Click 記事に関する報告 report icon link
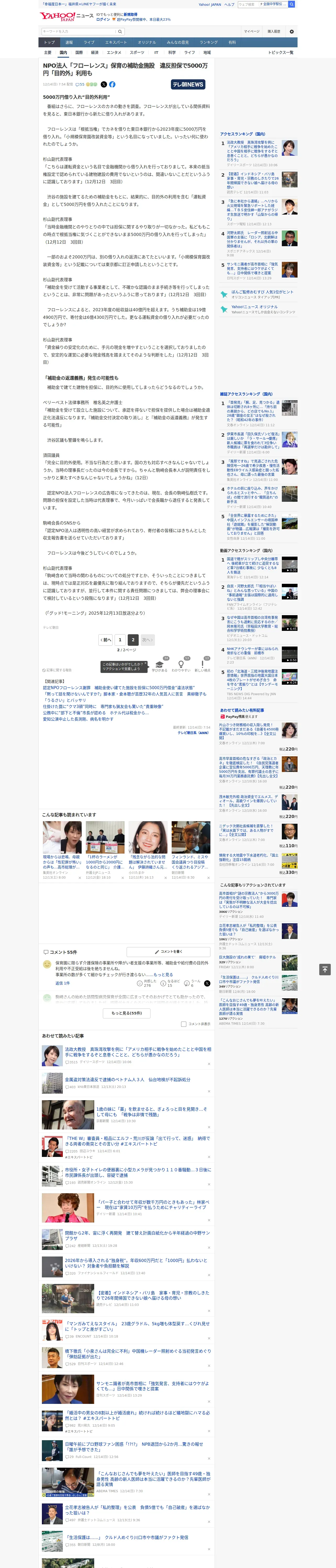Image resolution: width=336 pixels, height=1568 pixels. tap(57, 670)
